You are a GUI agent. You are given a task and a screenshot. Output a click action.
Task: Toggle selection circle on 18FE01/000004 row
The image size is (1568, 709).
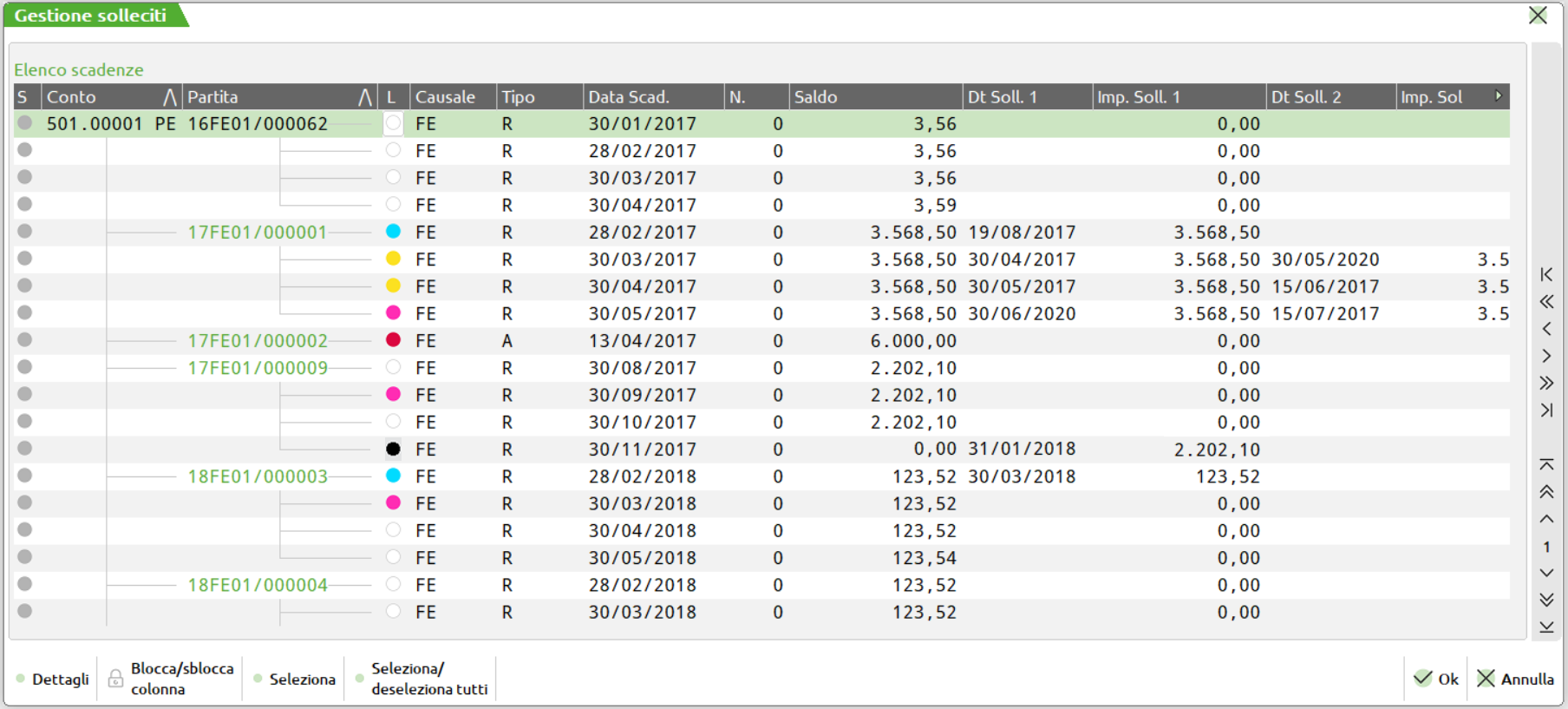[x=25, y=584]
